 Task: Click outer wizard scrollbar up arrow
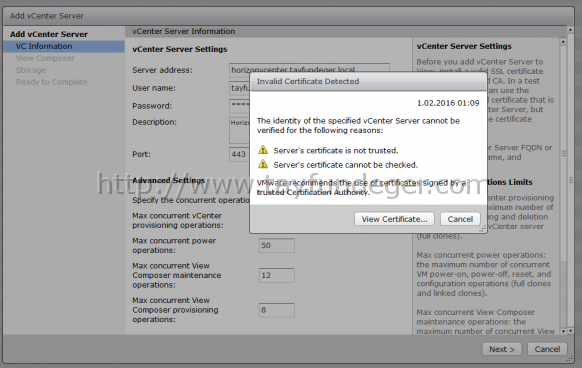tap(570, 29)
